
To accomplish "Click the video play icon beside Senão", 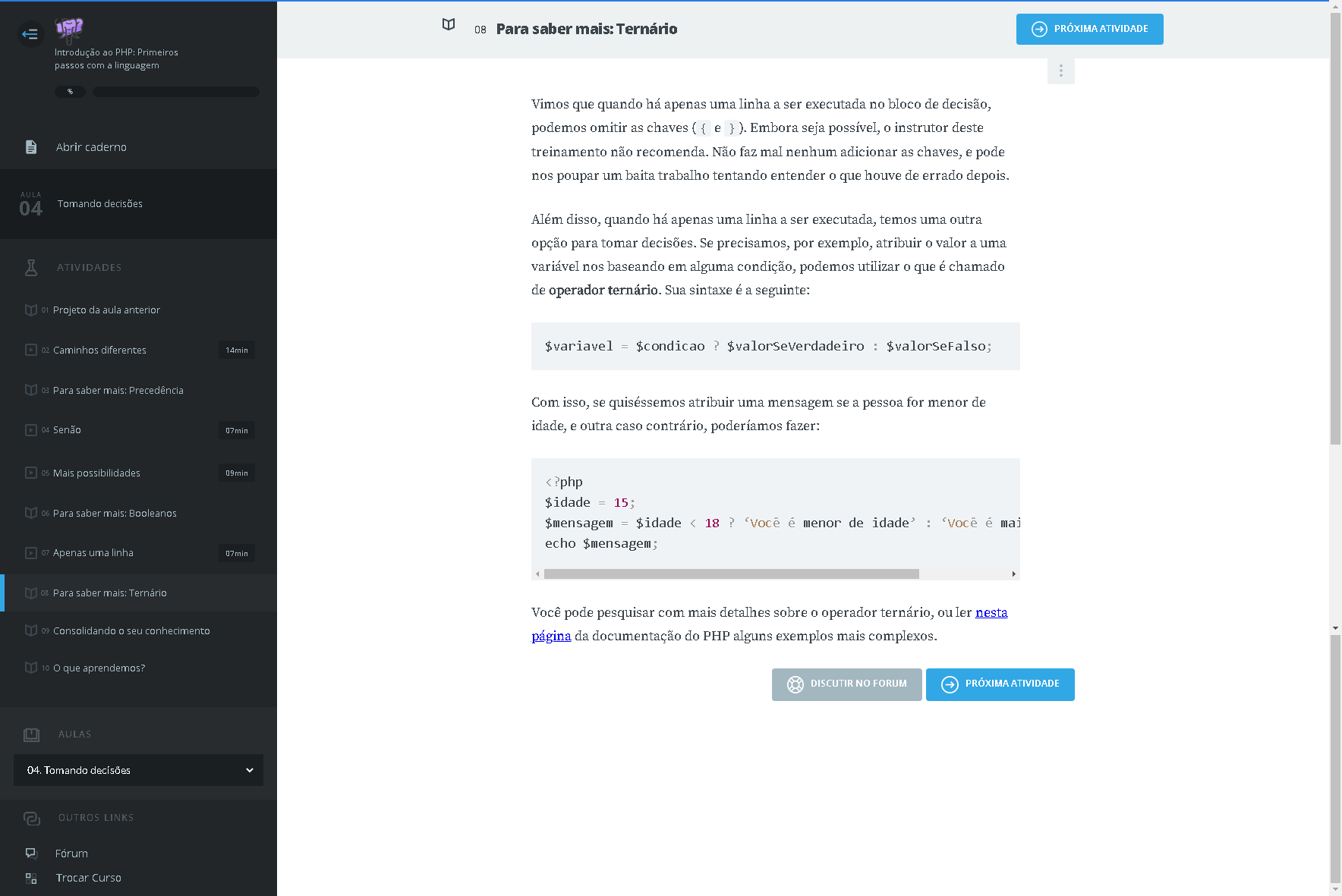I will [31, 430].
